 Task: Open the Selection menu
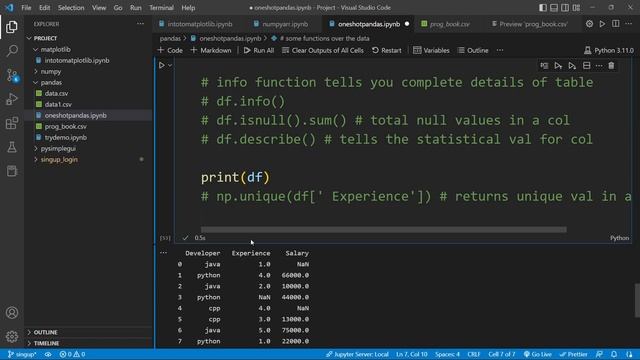click(x=71, y=8)
